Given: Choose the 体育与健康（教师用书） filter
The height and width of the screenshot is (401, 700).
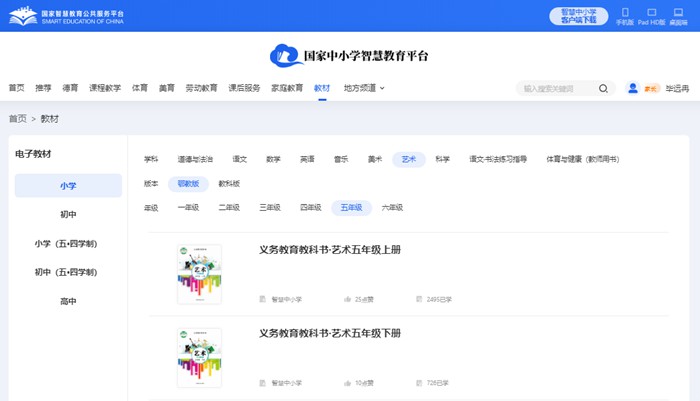Looking at the screenshot, I should tap(583, 159).
